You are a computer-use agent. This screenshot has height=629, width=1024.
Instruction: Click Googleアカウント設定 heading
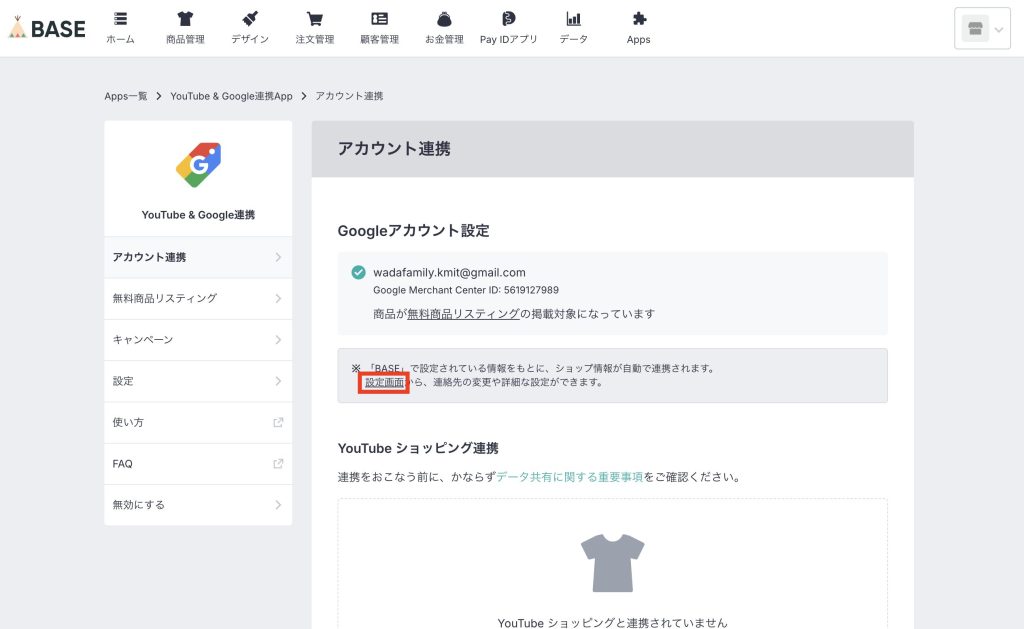pyautogui.click(x=413, y=231)
